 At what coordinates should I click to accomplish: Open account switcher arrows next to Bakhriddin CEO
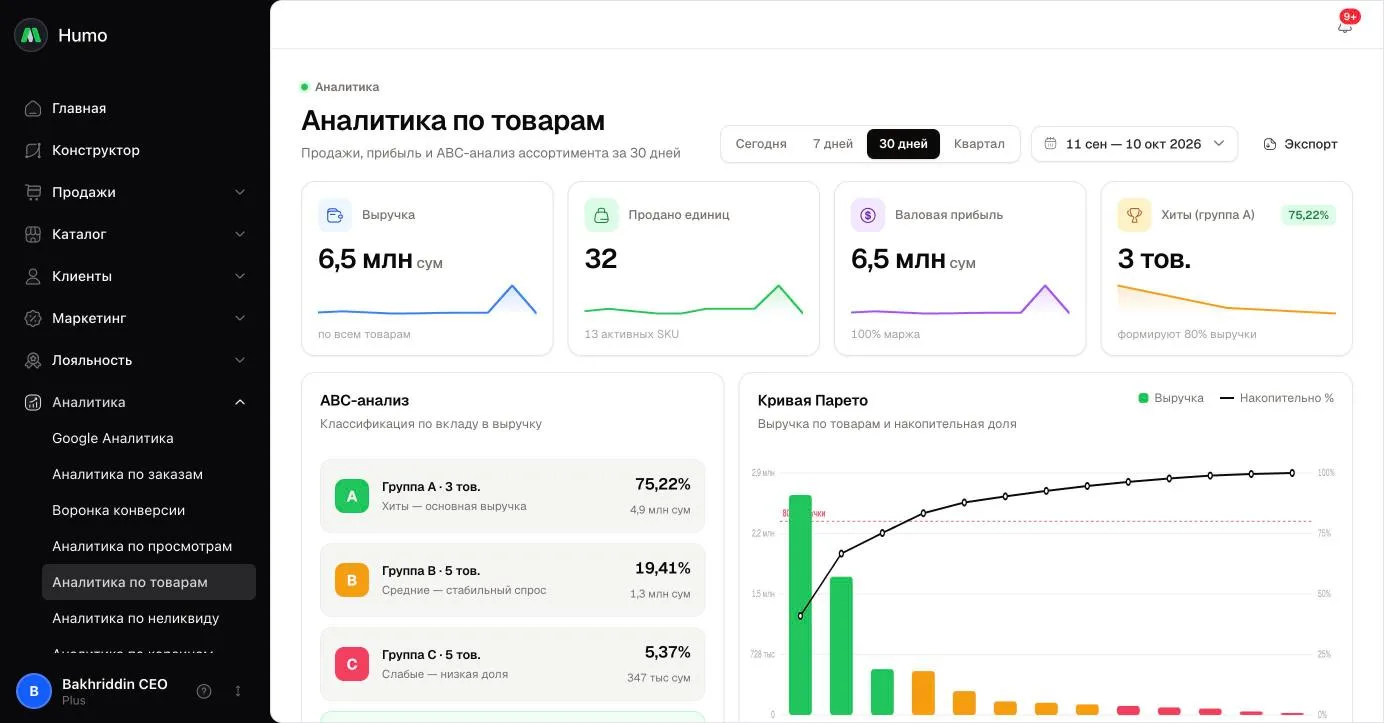[238, 691]
